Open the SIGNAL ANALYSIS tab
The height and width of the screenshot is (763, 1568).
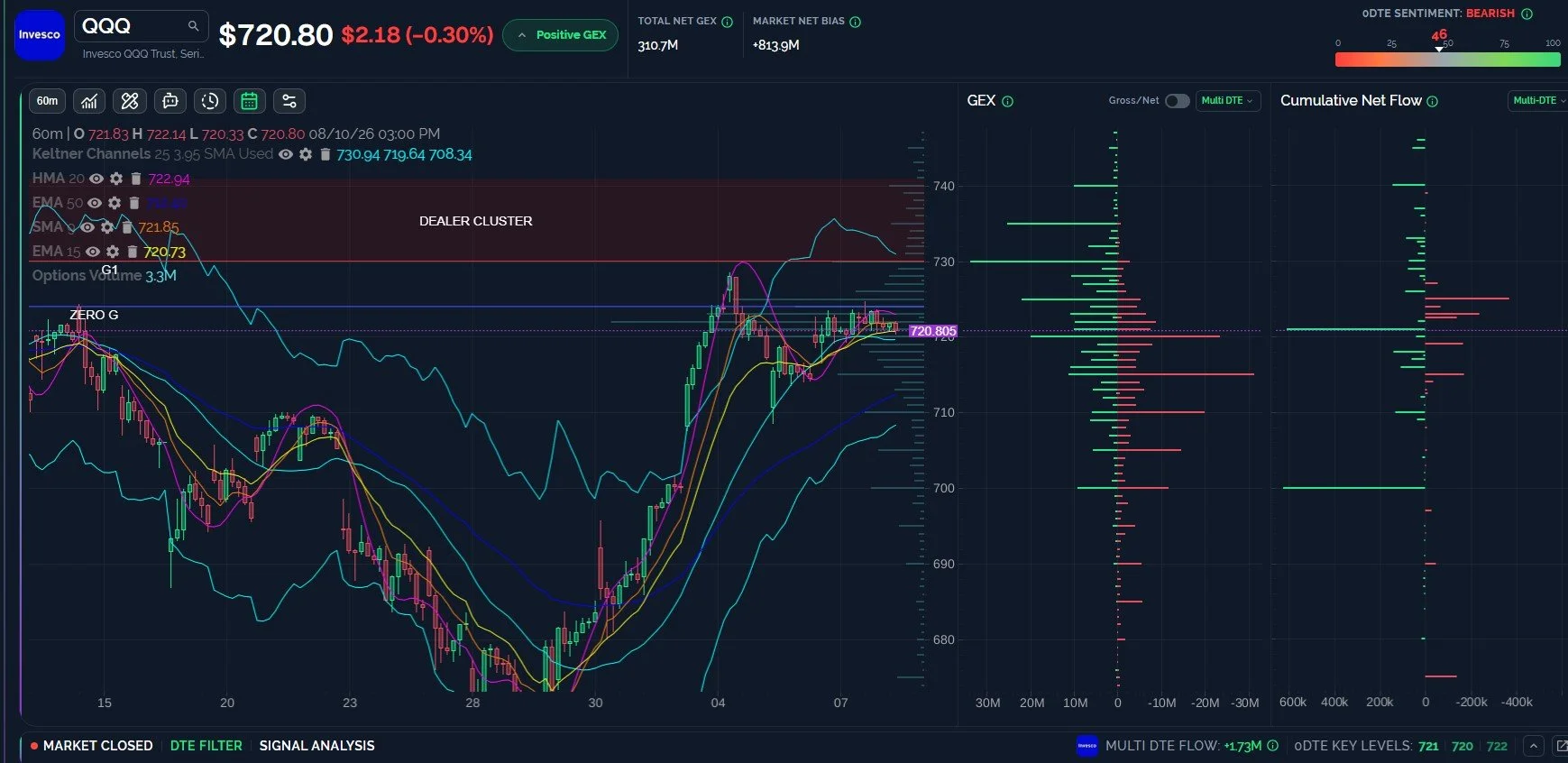coord(316,746)
